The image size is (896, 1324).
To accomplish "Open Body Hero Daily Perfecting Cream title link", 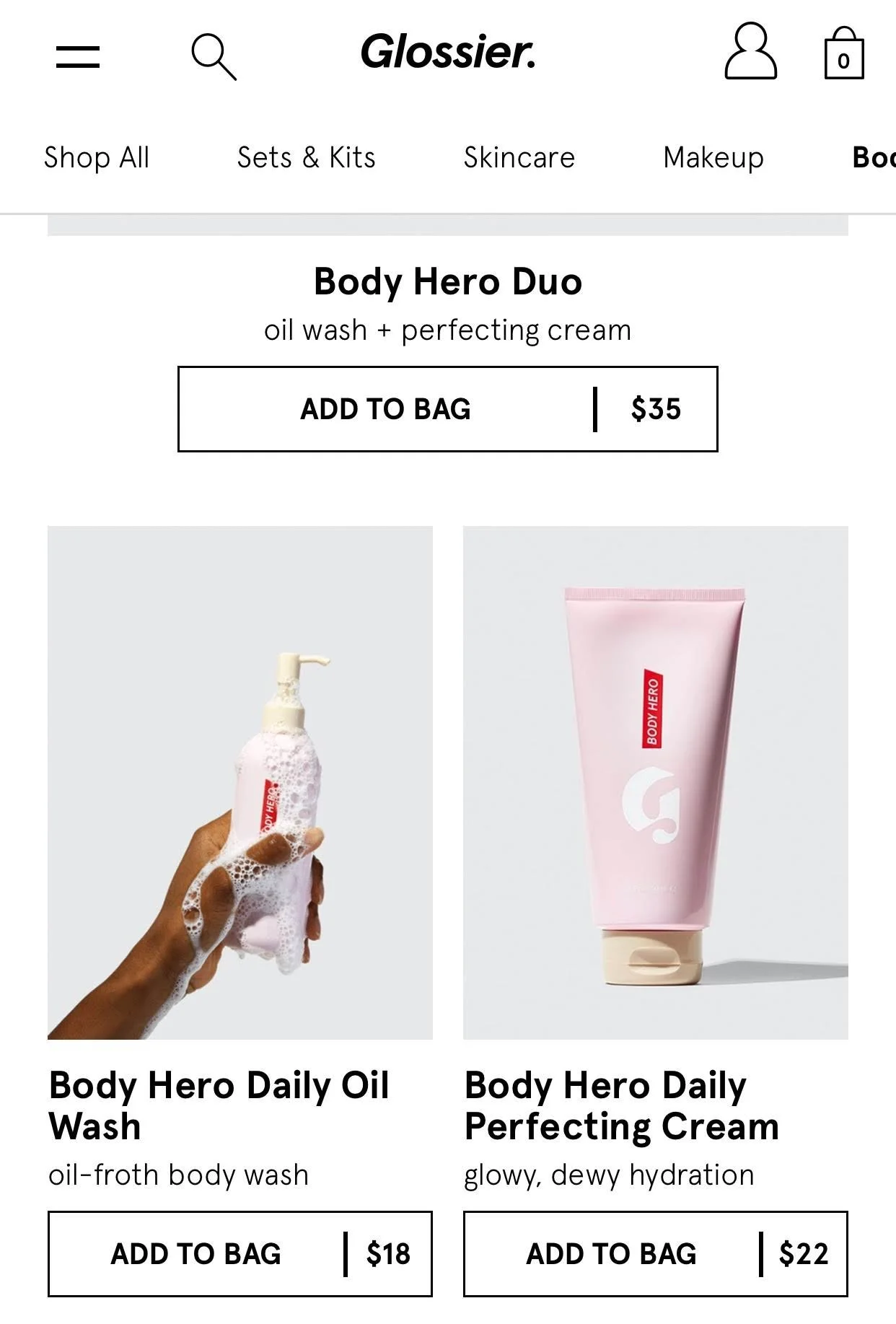I will pos(621,1105).
